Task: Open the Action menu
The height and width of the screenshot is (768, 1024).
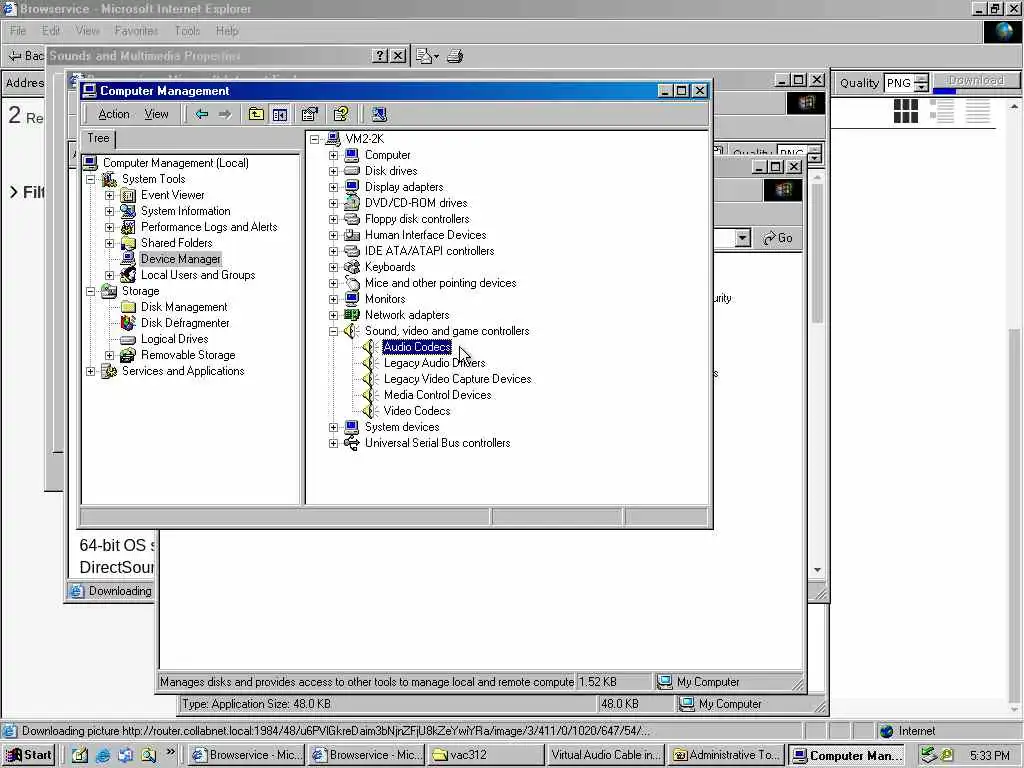Action: coord(114,114)
